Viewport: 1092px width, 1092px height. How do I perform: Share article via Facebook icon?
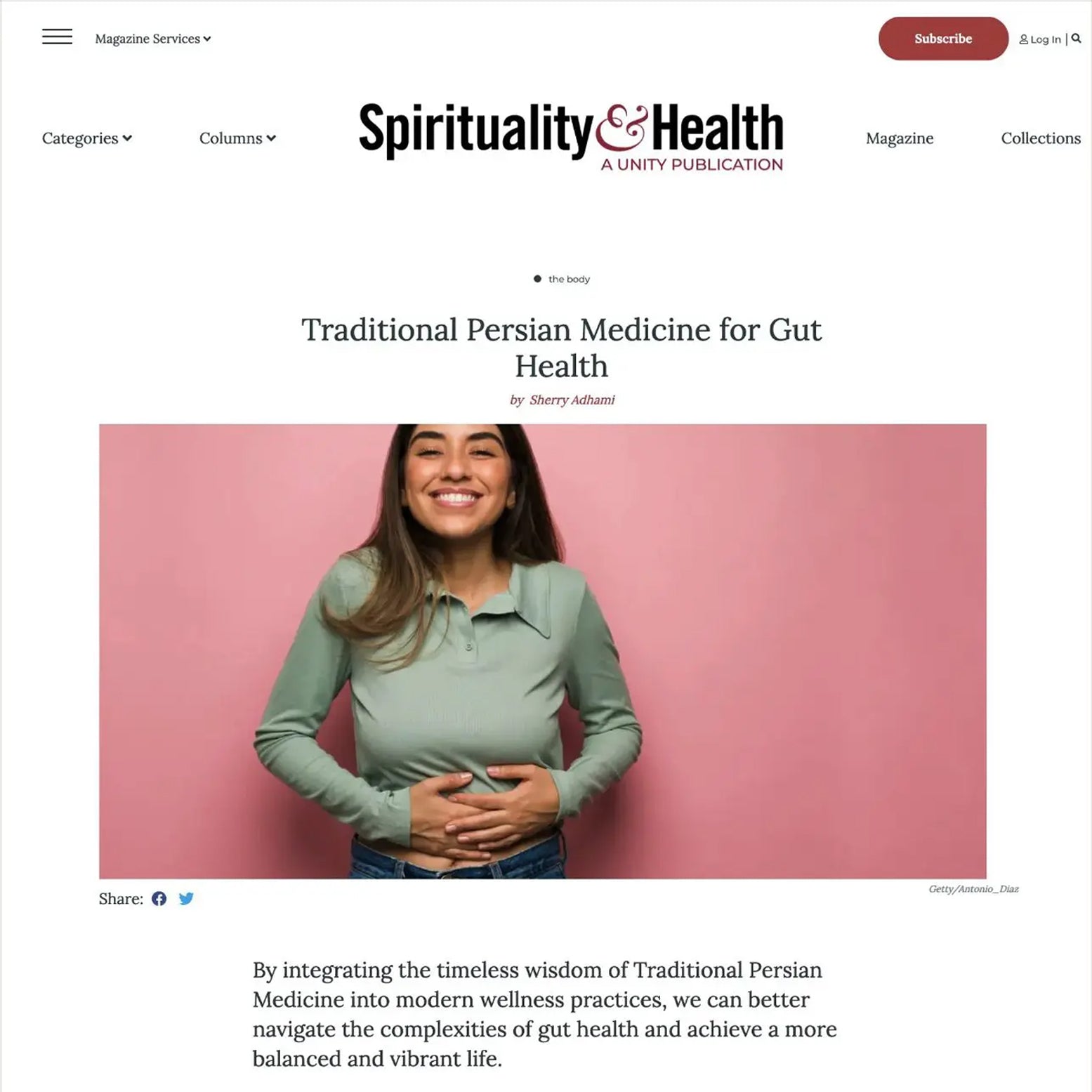159,899
